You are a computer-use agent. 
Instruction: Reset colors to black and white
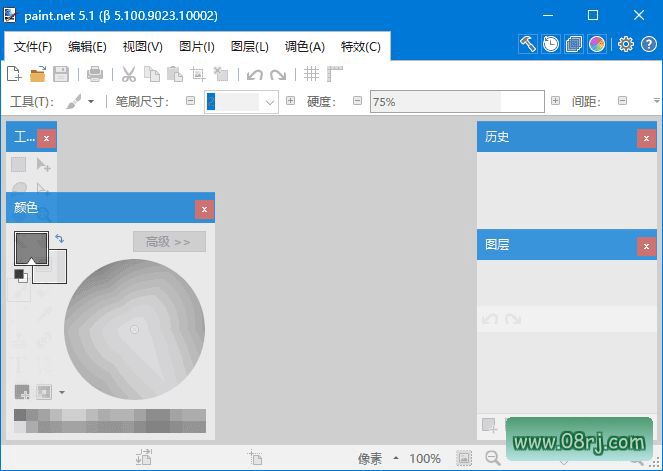(x=20, y=276)
